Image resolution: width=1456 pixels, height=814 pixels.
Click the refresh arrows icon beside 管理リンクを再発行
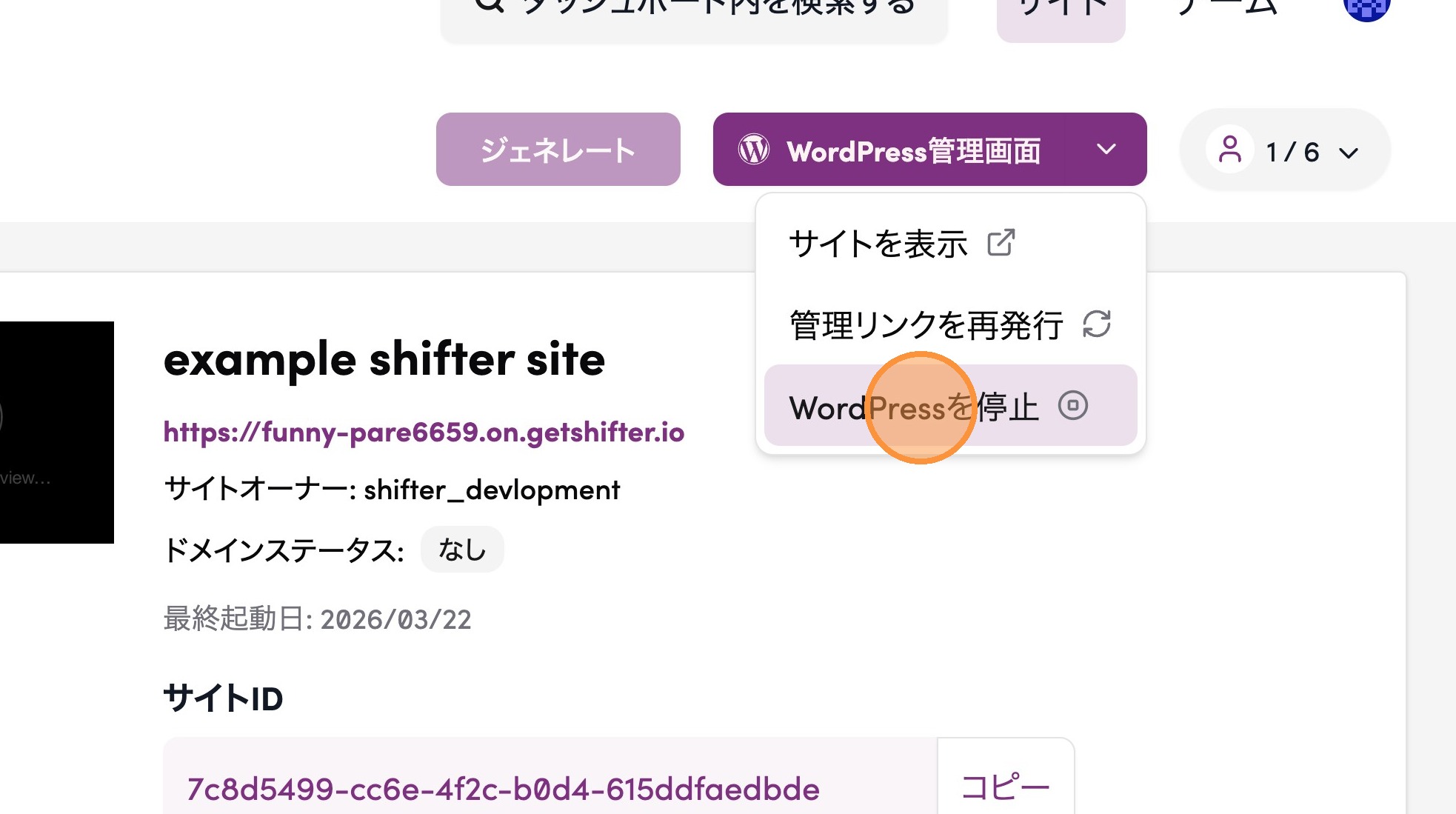pos(1096,324)
